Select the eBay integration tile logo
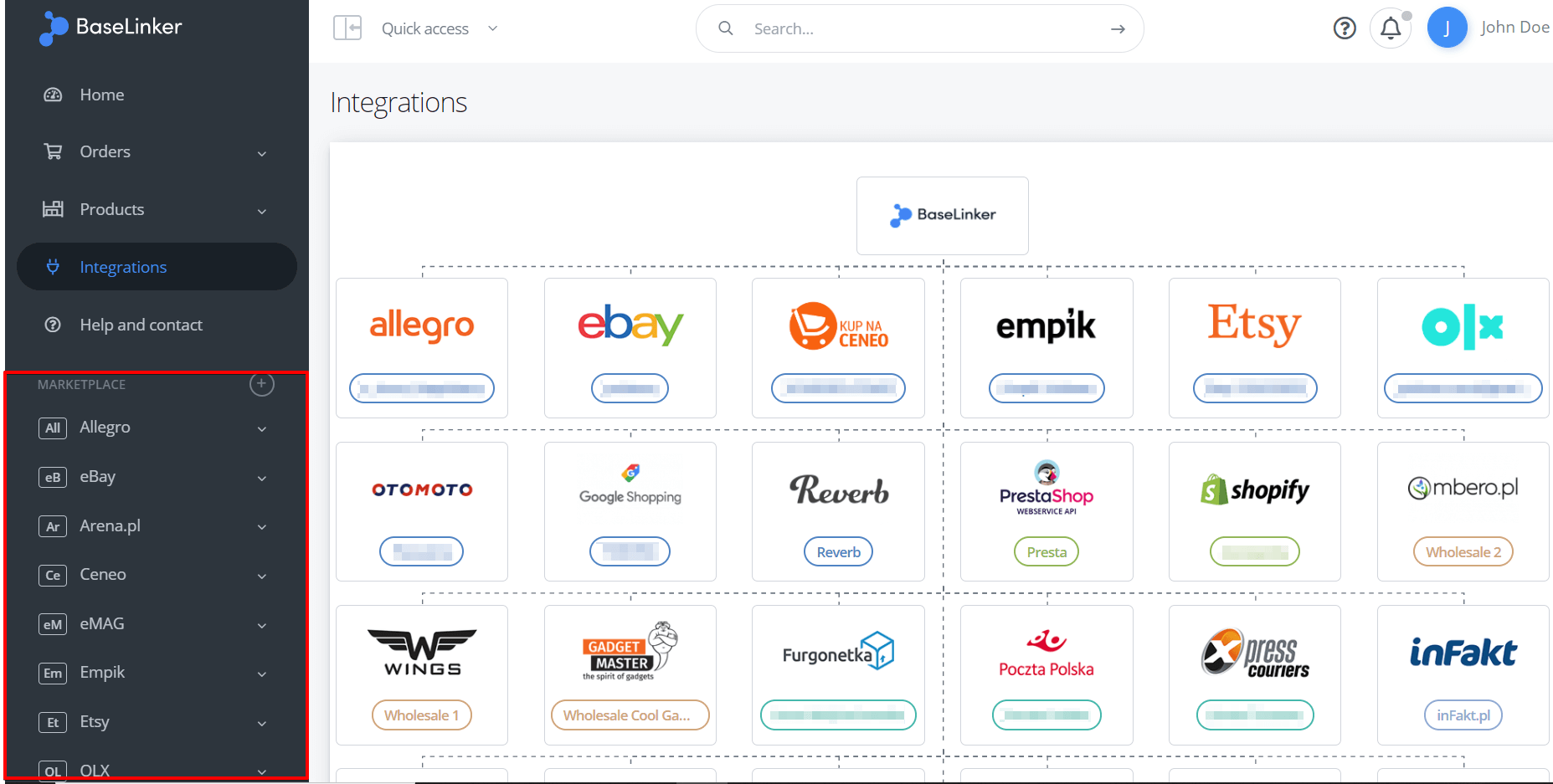The image size is (1553, 784). tap(630, 325)
